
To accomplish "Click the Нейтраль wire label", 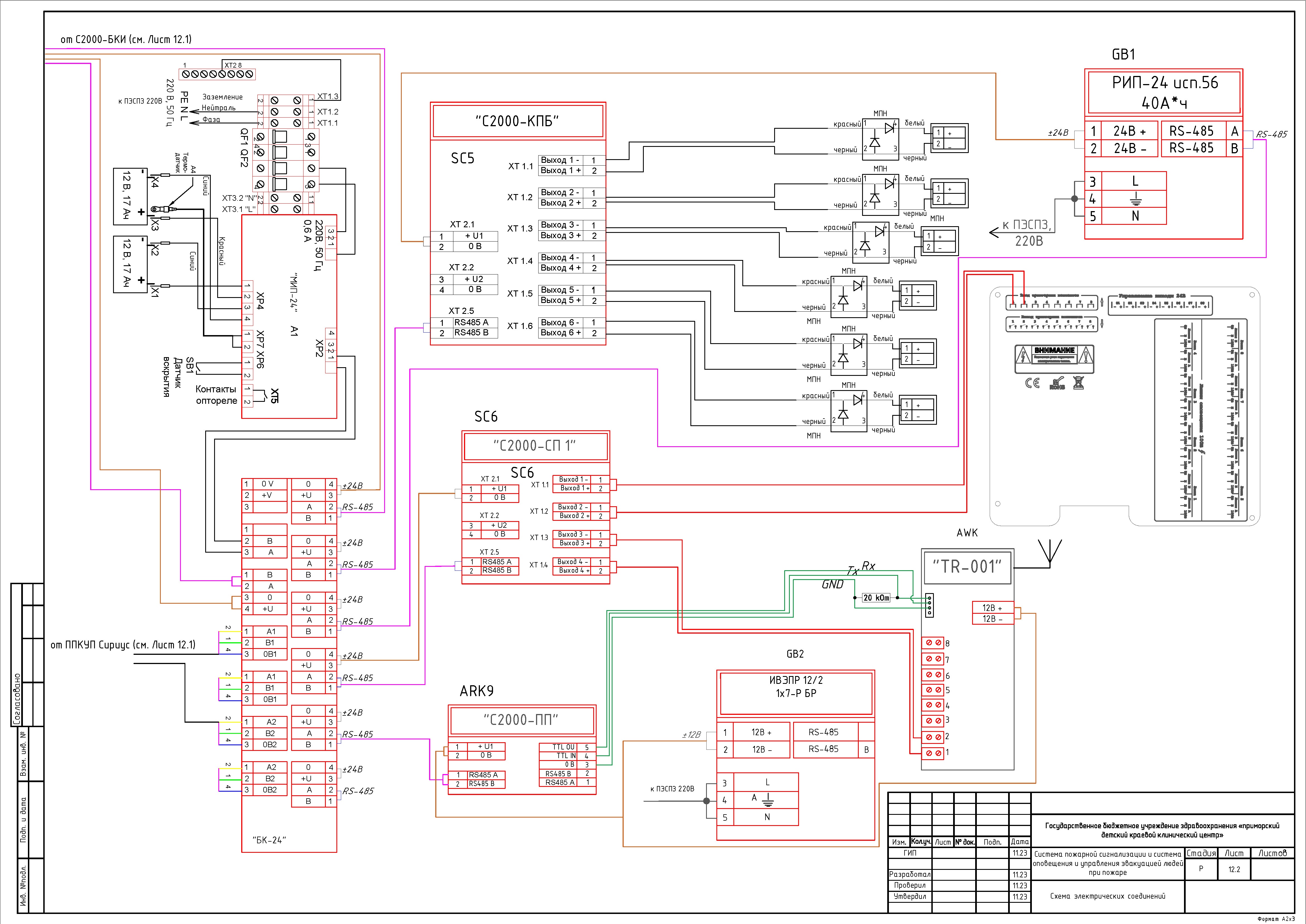I will pos(218,108).
